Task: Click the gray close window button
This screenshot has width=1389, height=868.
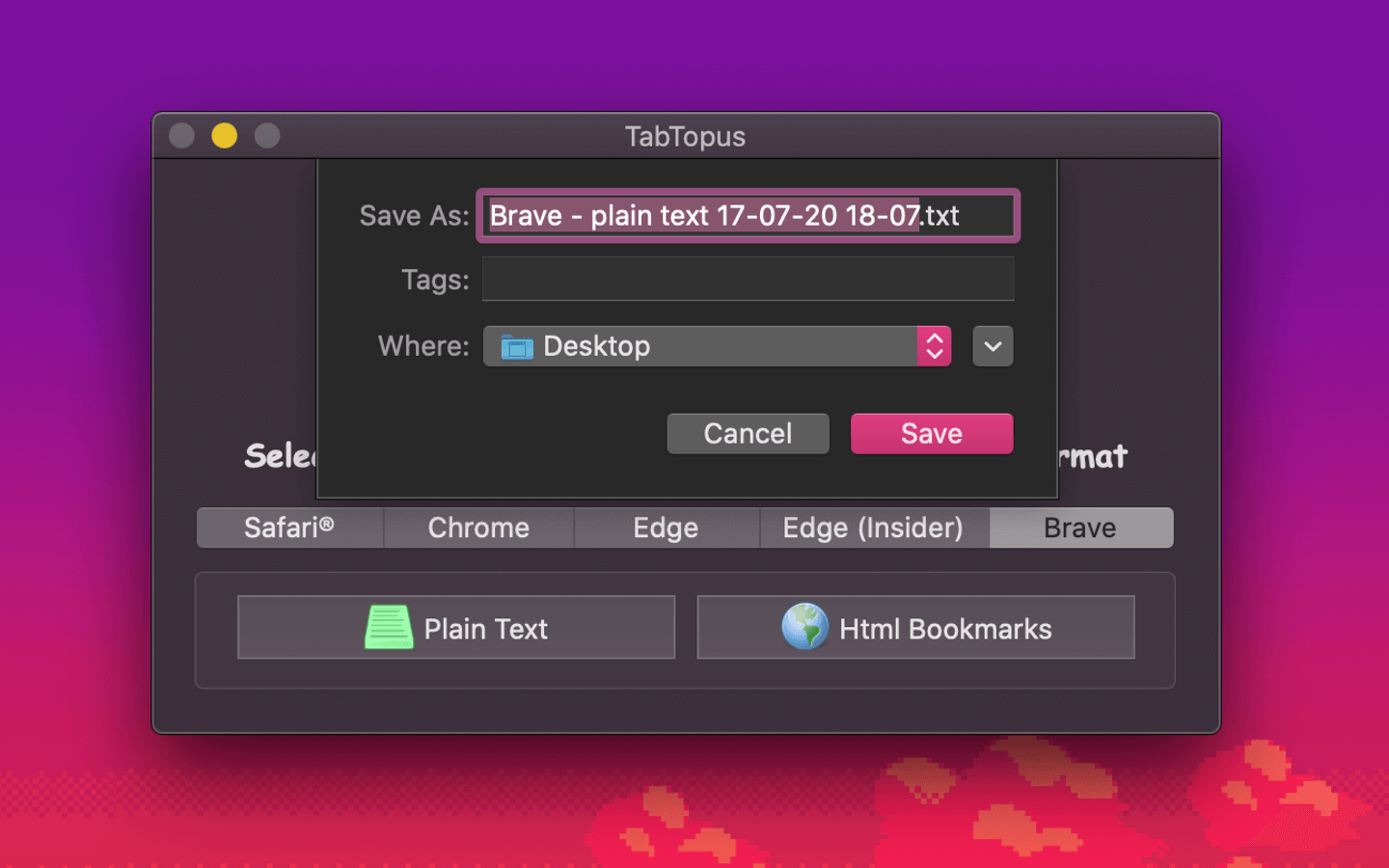Action: 182,136
